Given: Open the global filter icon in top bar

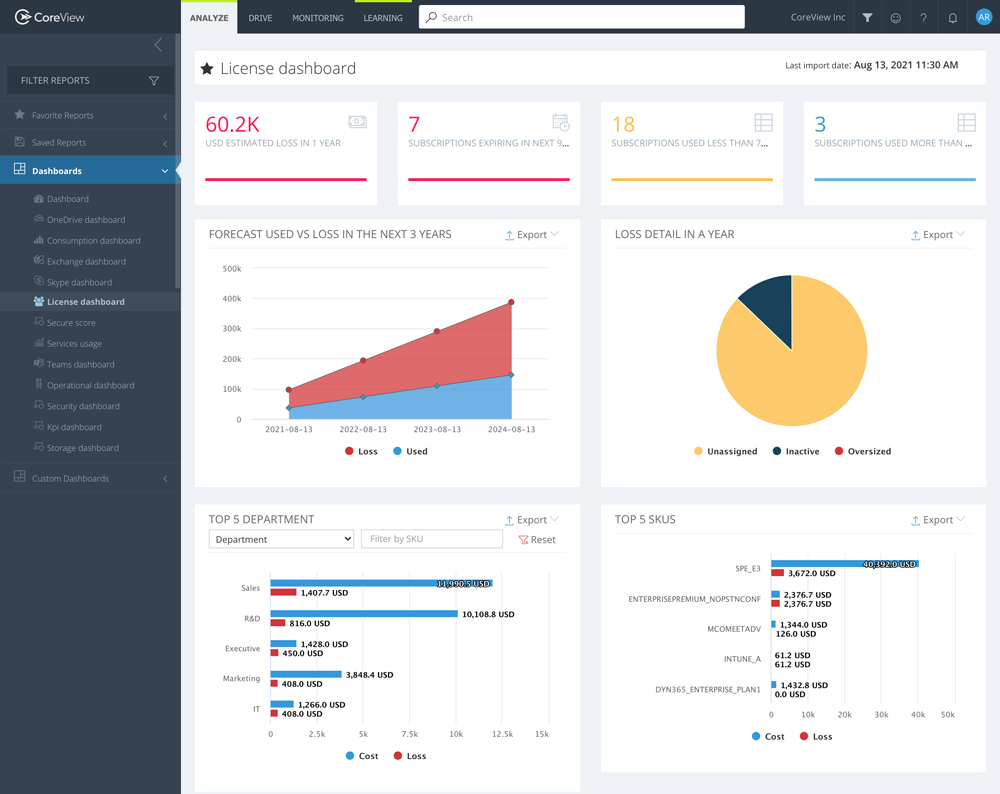Looking at the screenshot, I should pos(867,17).
